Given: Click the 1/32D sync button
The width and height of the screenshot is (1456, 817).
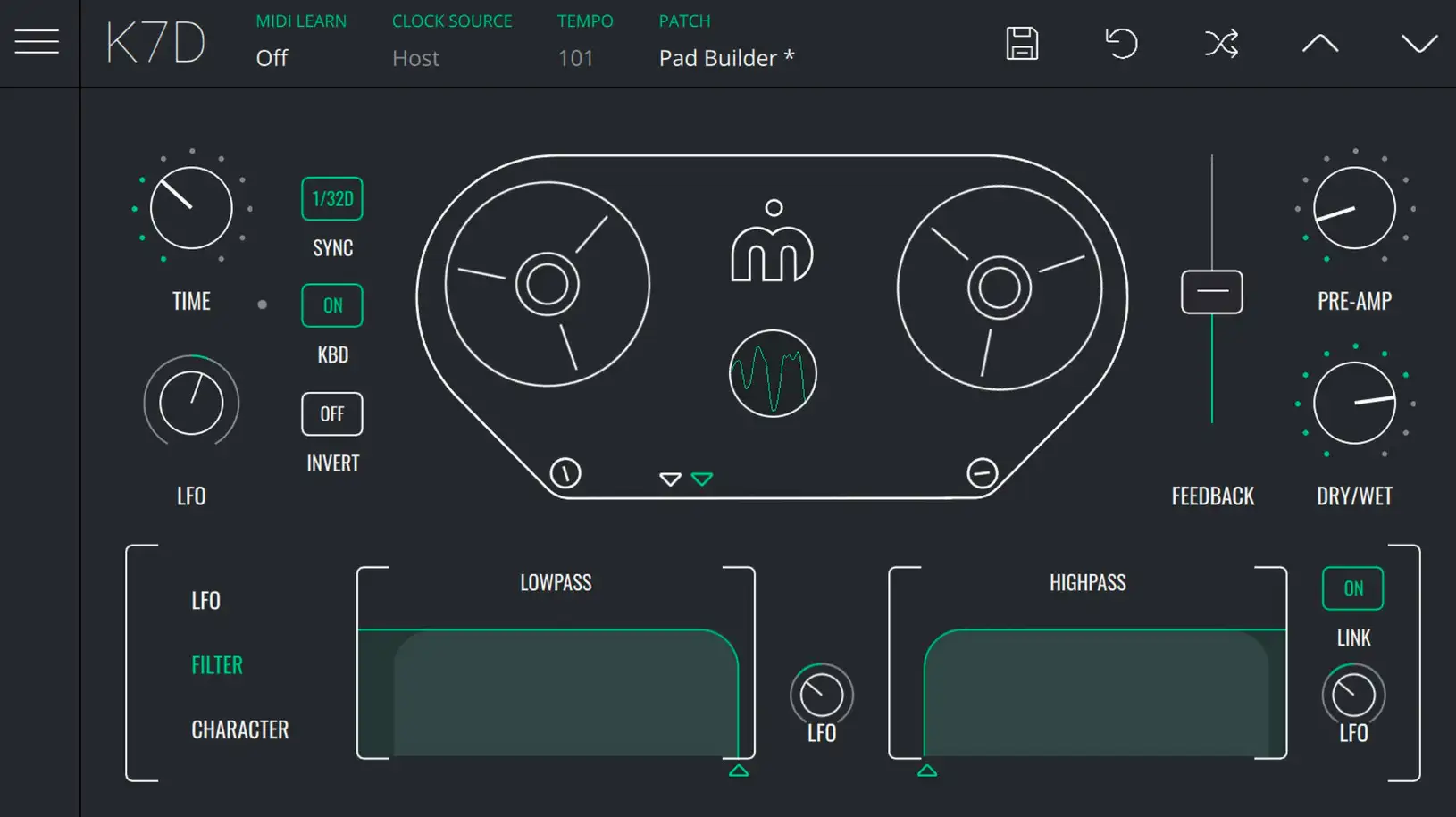Looking at the screenshot, I should pyautogui.click(x=332, y=199).
